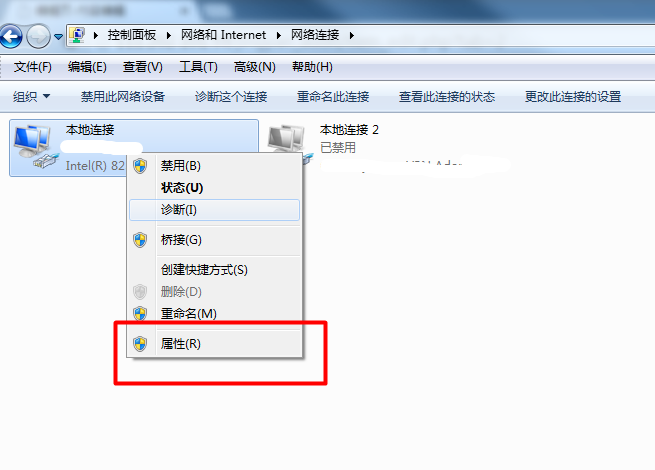This screenshot has height=470, width=655.
Task: Expand the arrow after 控制面板 breadcrumb
Action: coord(168,36)
